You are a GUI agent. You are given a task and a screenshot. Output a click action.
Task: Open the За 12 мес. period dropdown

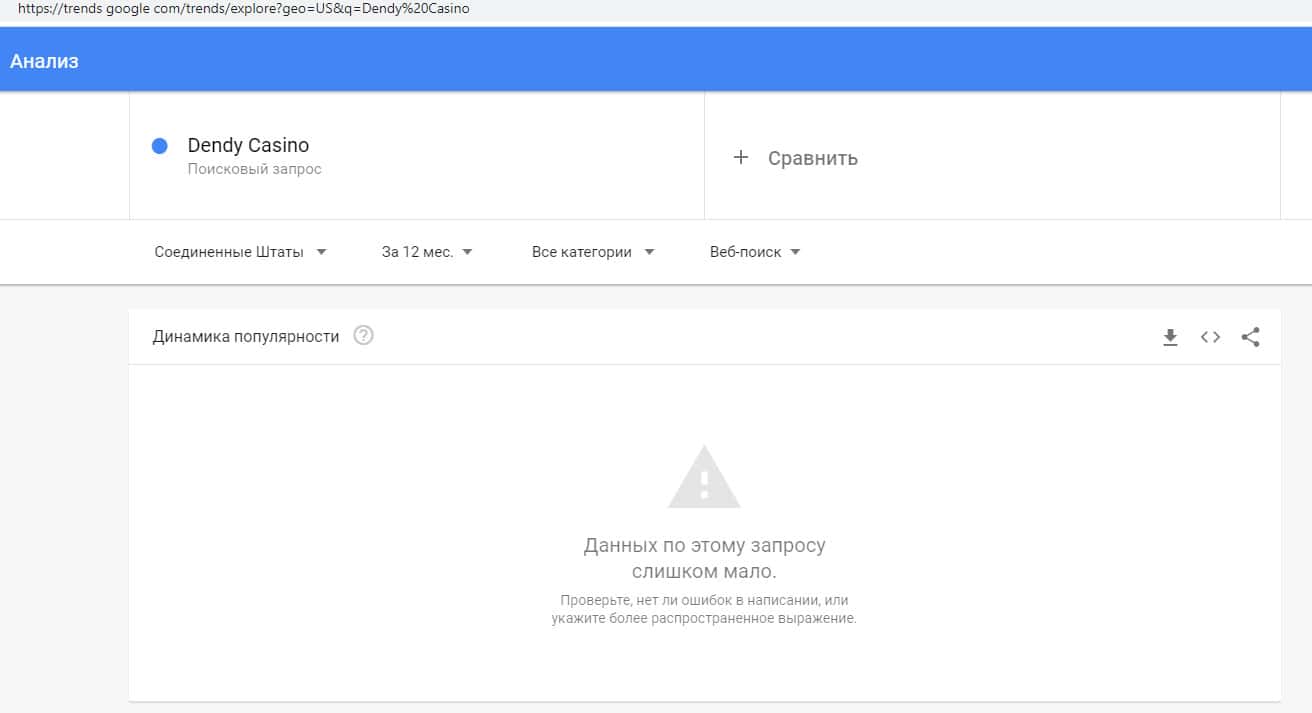coord(427,252)
